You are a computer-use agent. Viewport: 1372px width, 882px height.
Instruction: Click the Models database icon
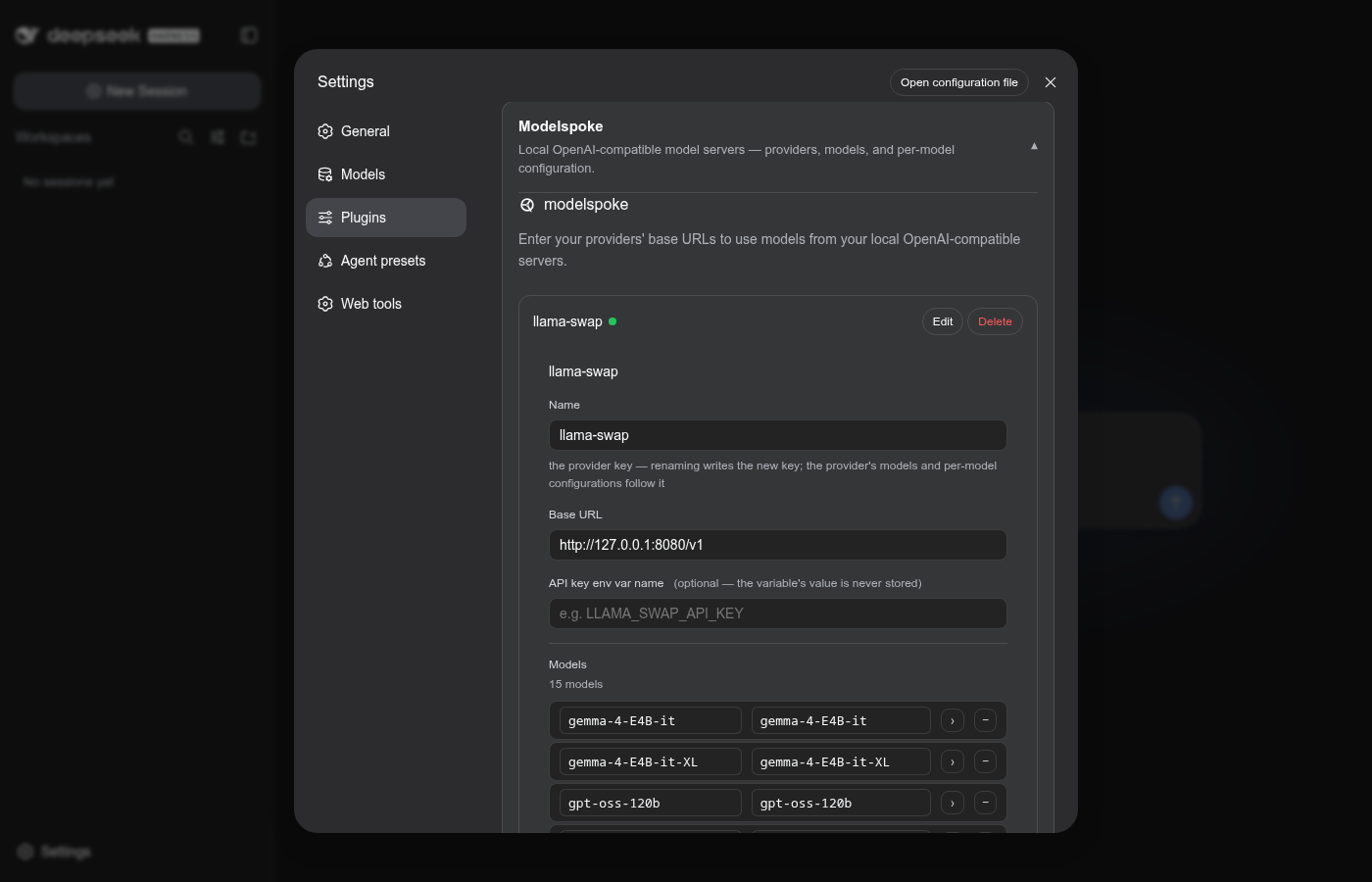[325, 174]
